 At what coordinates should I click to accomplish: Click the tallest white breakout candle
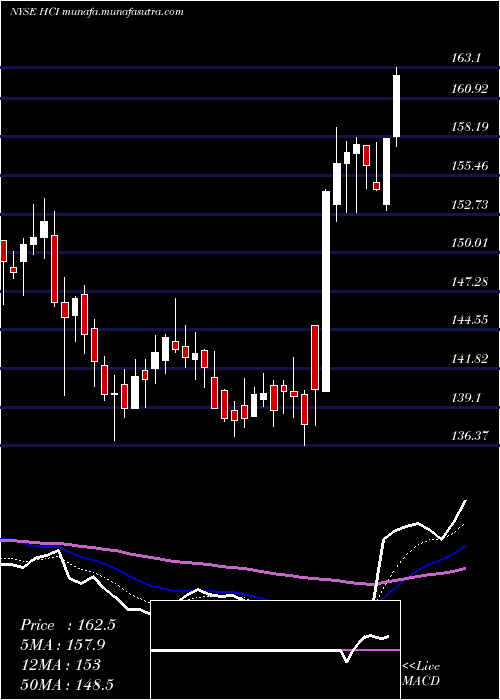pos(326,292)
